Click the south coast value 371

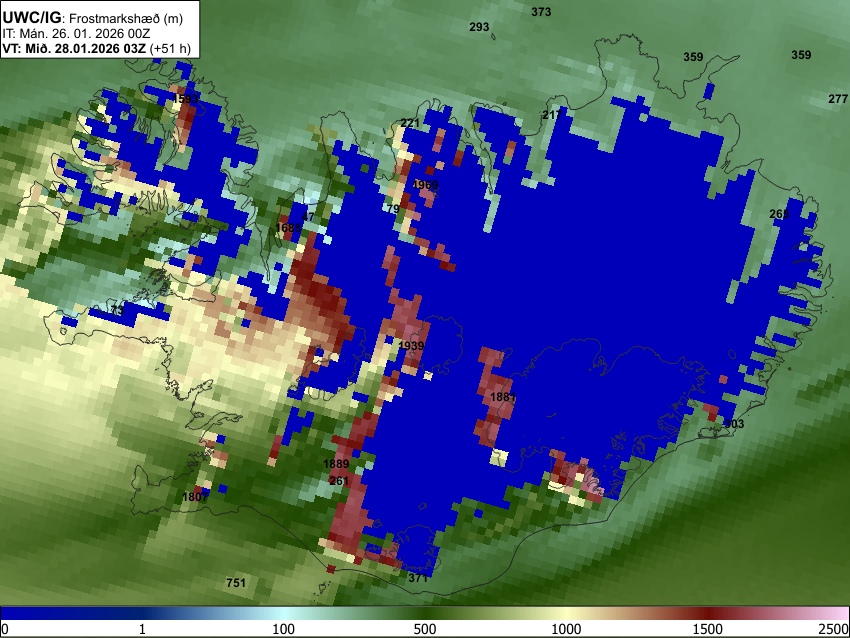418,578
